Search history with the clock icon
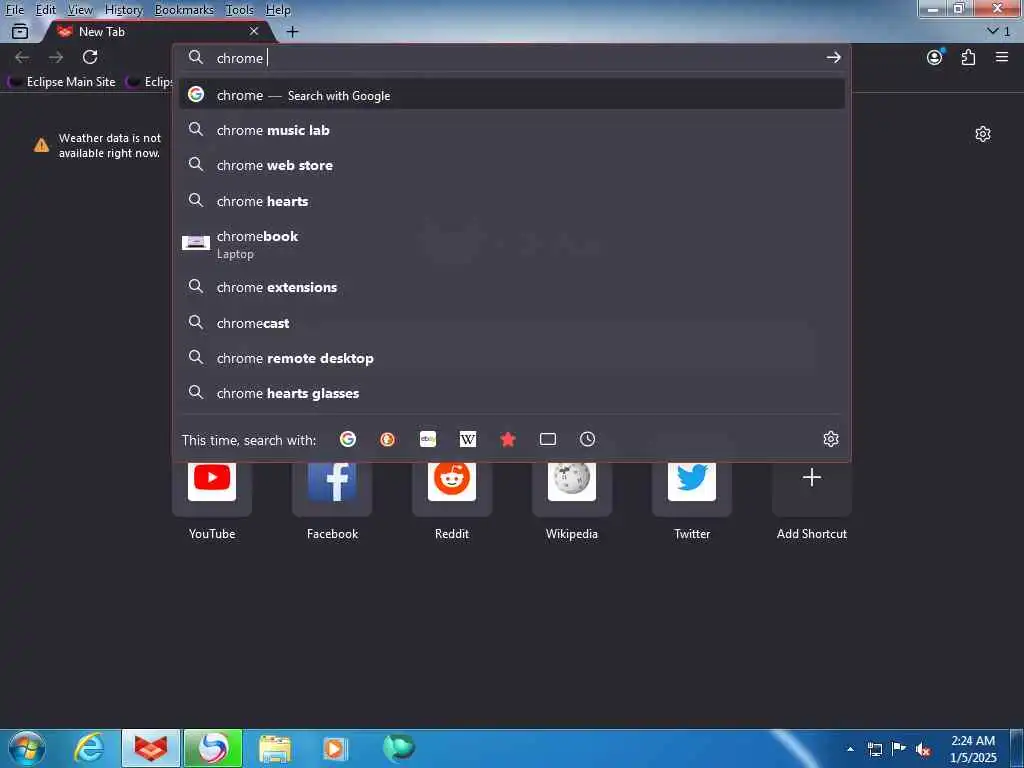 [x=588, y=440]
